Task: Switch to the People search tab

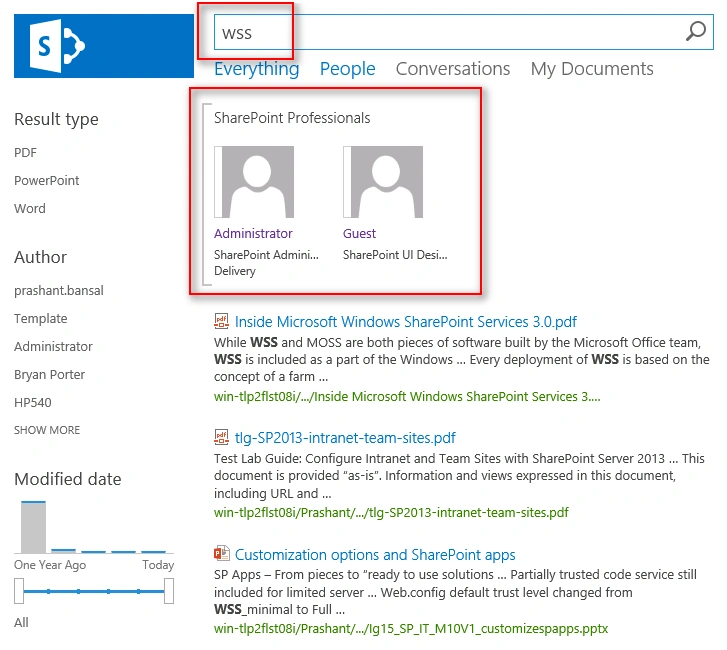Action: [x=347, y=69]
